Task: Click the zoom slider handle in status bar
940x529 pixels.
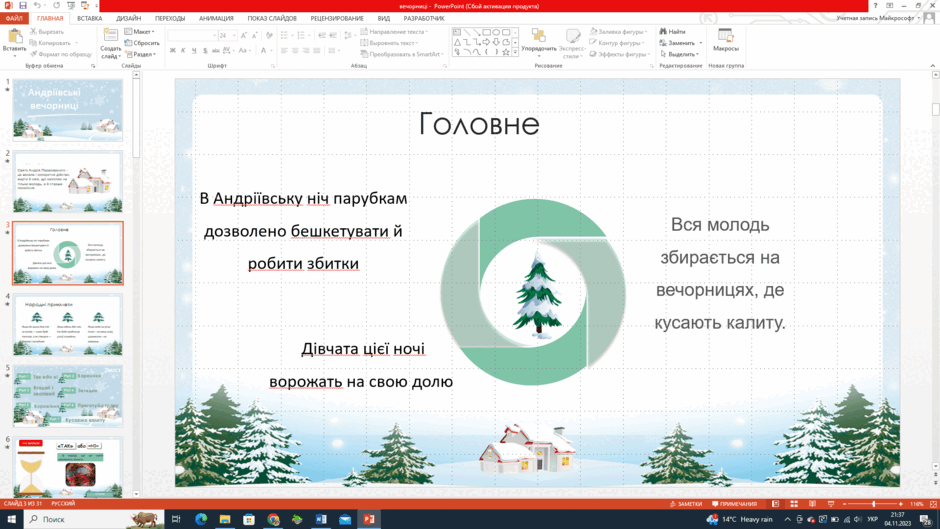Action: [873, 504]
